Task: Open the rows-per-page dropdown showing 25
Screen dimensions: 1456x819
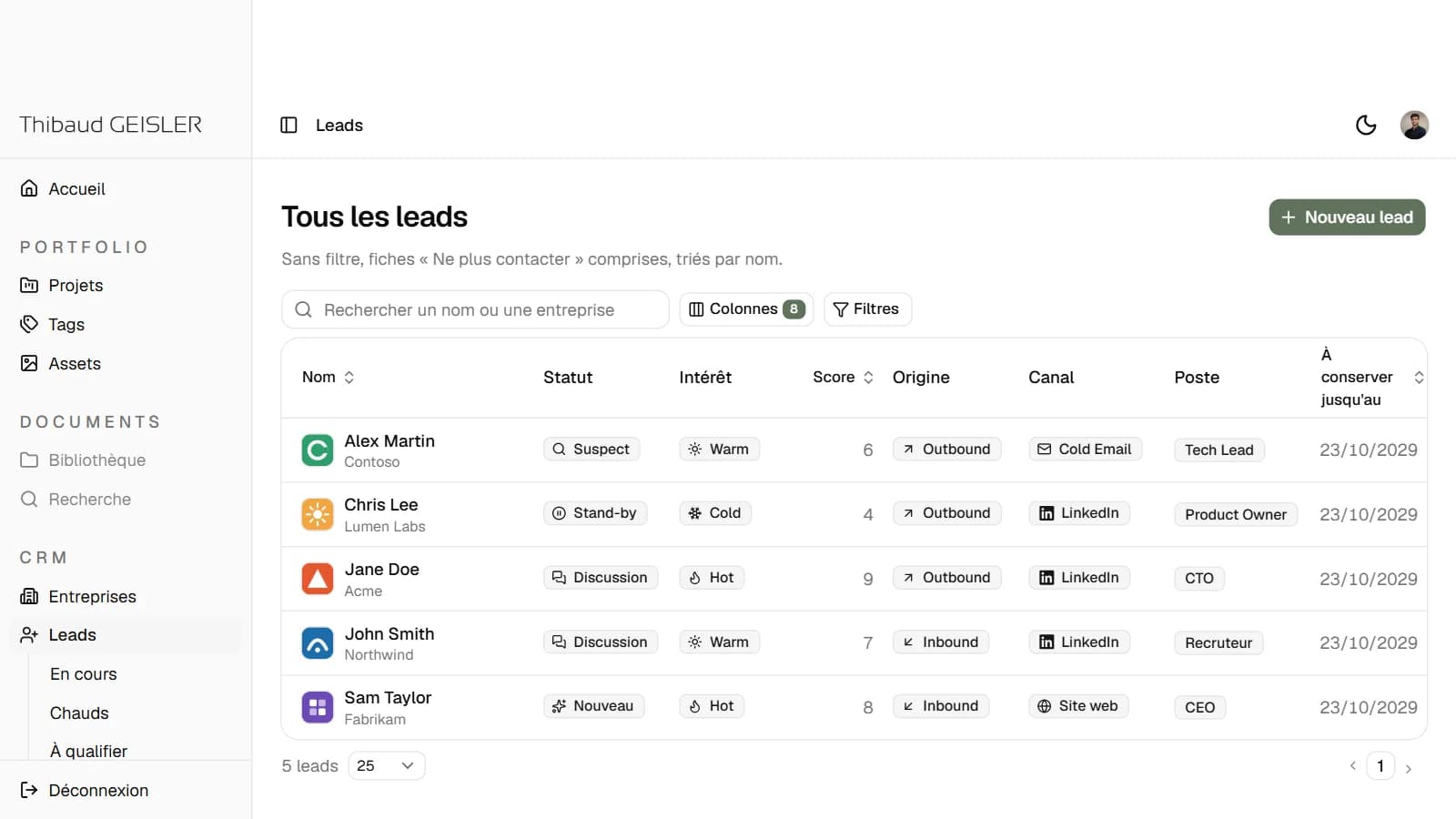Action: coord(387,765)
